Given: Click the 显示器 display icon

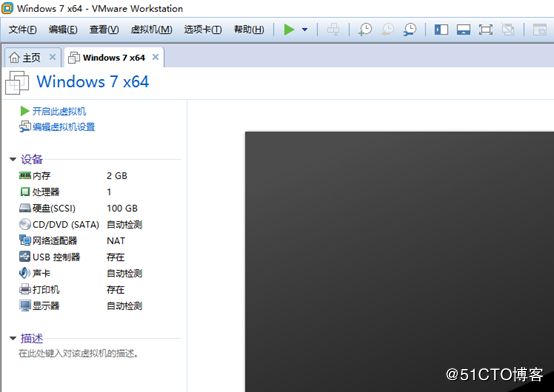Looking at the screenshot, I should [25, 305].
